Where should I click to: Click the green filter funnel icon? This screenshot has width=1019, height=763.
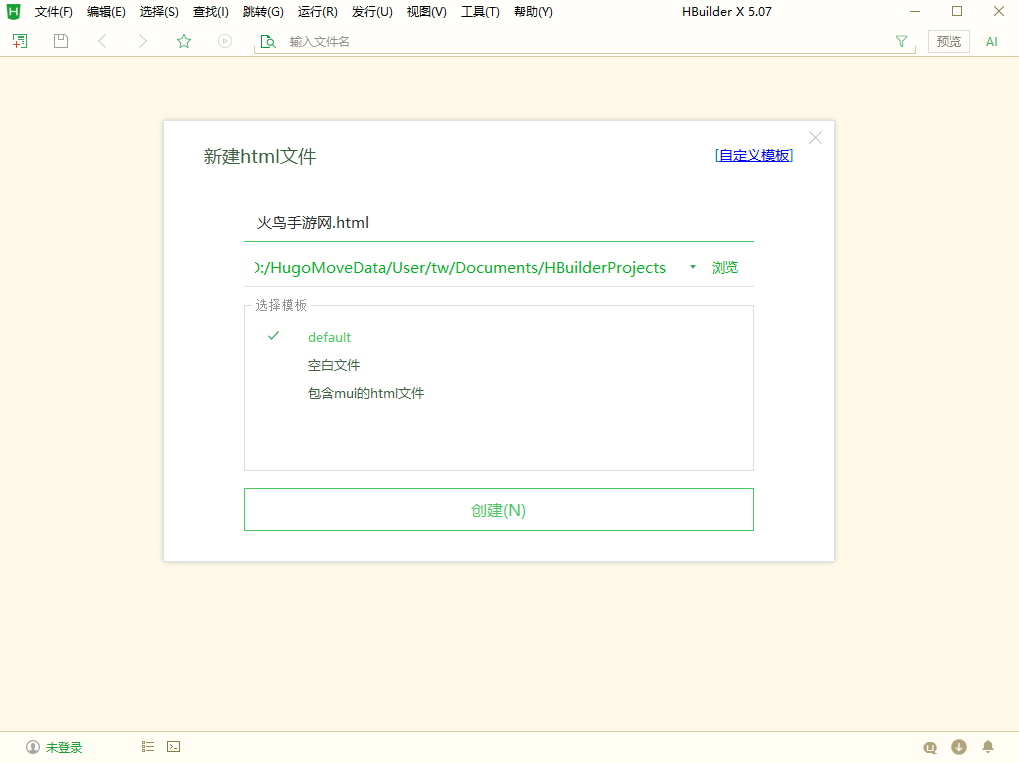pyautogui.click(x=901, y=42)
